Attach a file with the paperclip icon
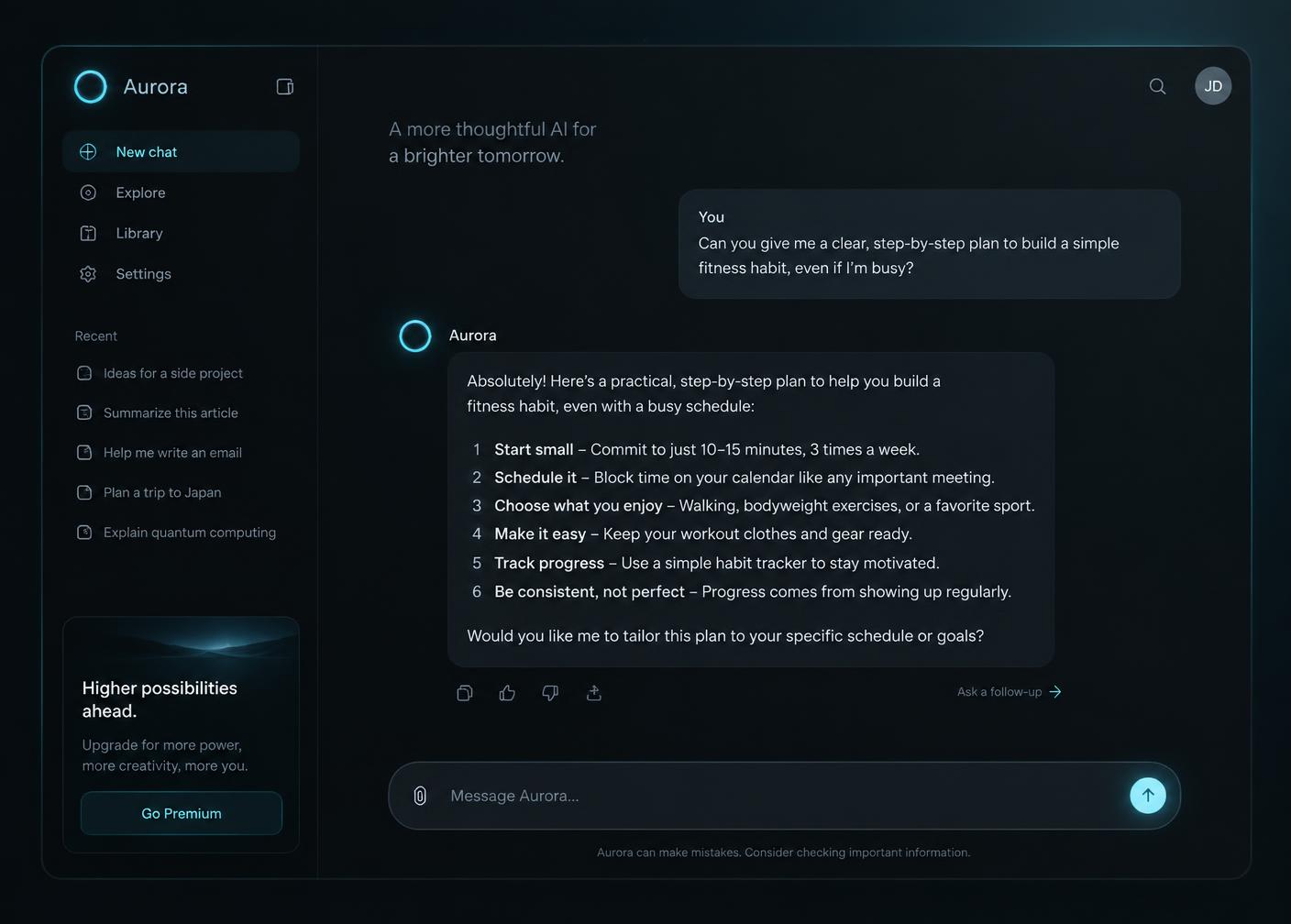1291x924 pixels. pyautogui.click(x=420, y=796)
